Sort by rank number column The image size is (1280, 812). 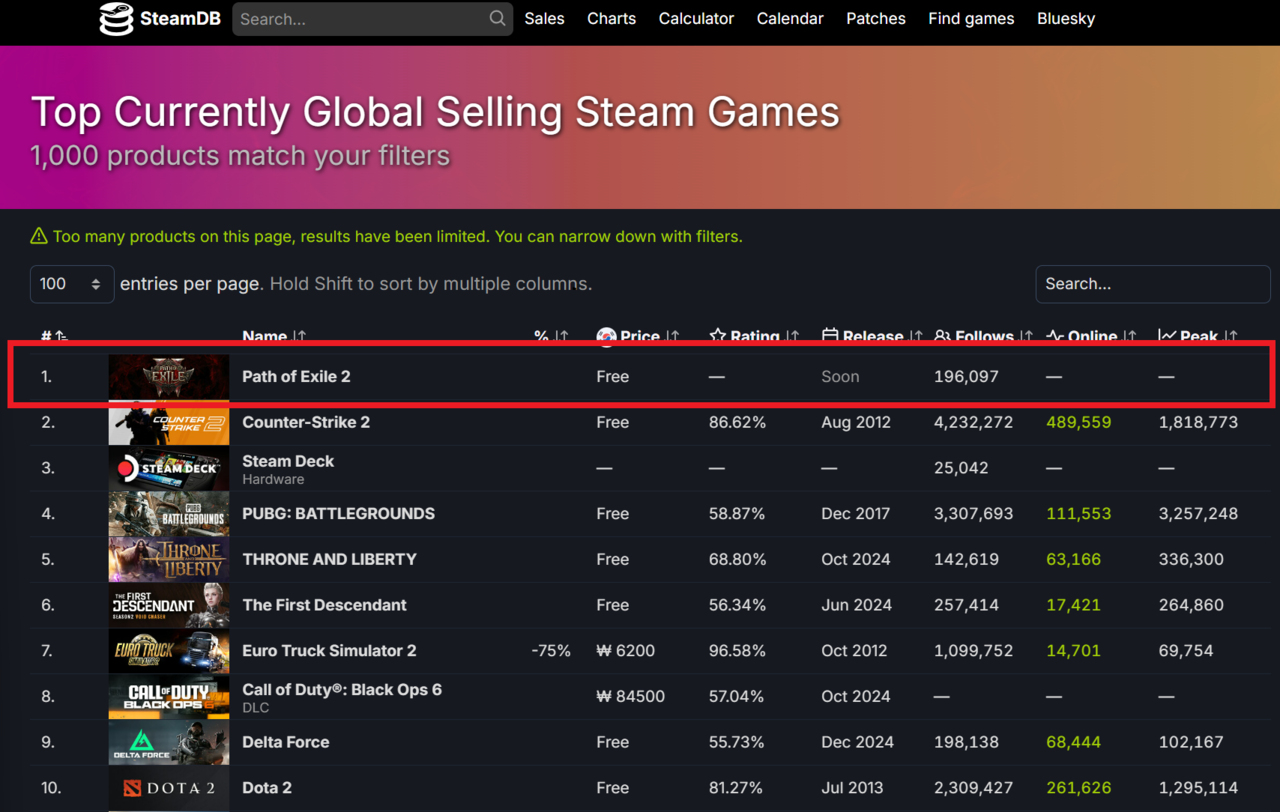46,337
